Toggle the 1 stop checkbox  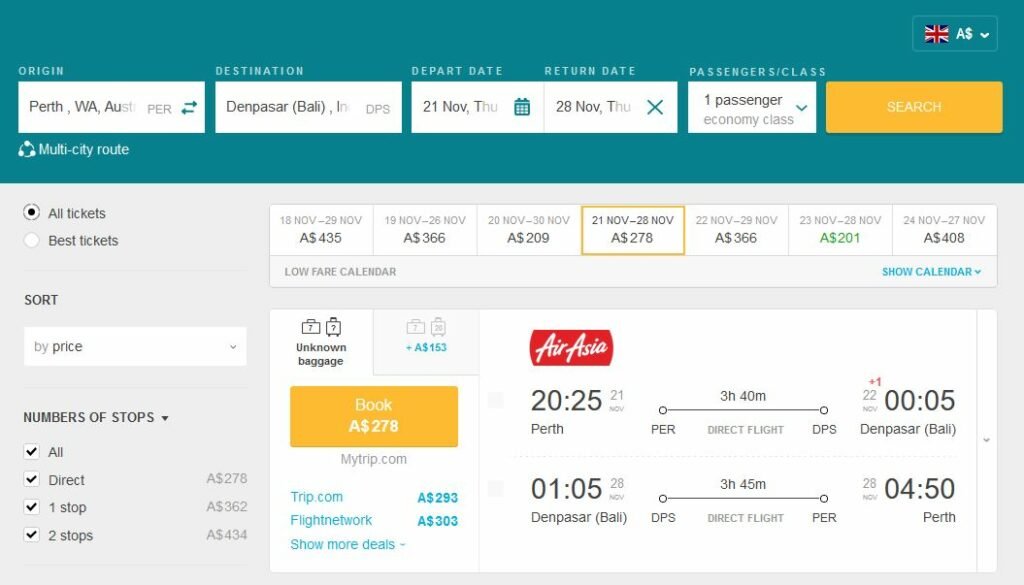(x=32, y=507)
